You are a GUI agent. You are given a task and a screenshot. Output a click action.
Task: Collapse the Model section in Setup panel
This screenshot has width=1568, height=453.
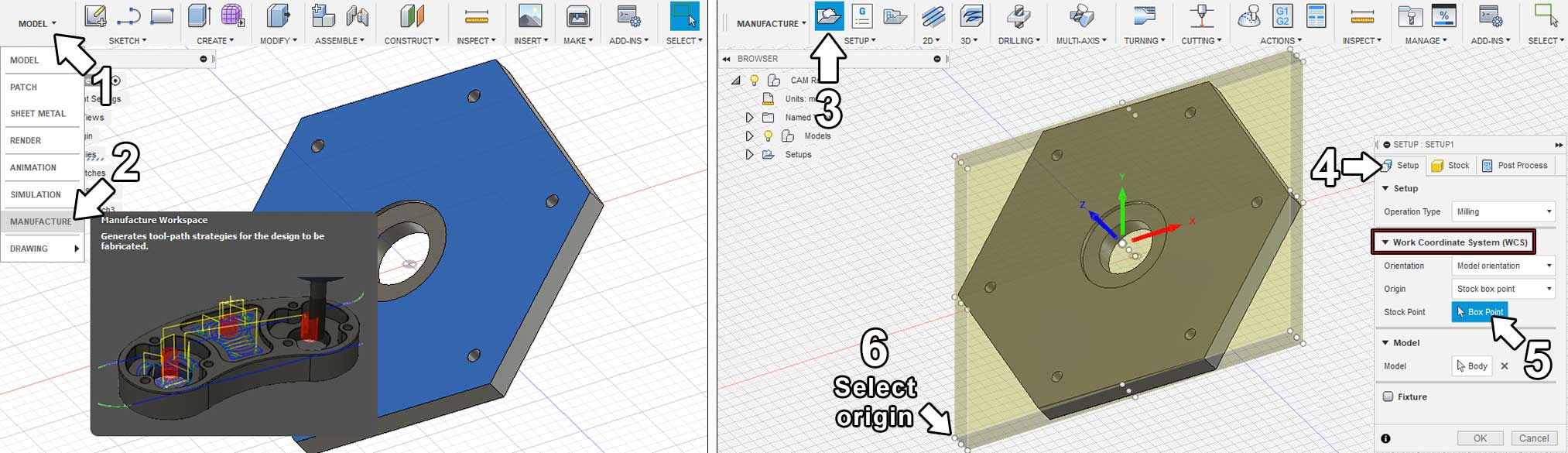pos(1385,342)
